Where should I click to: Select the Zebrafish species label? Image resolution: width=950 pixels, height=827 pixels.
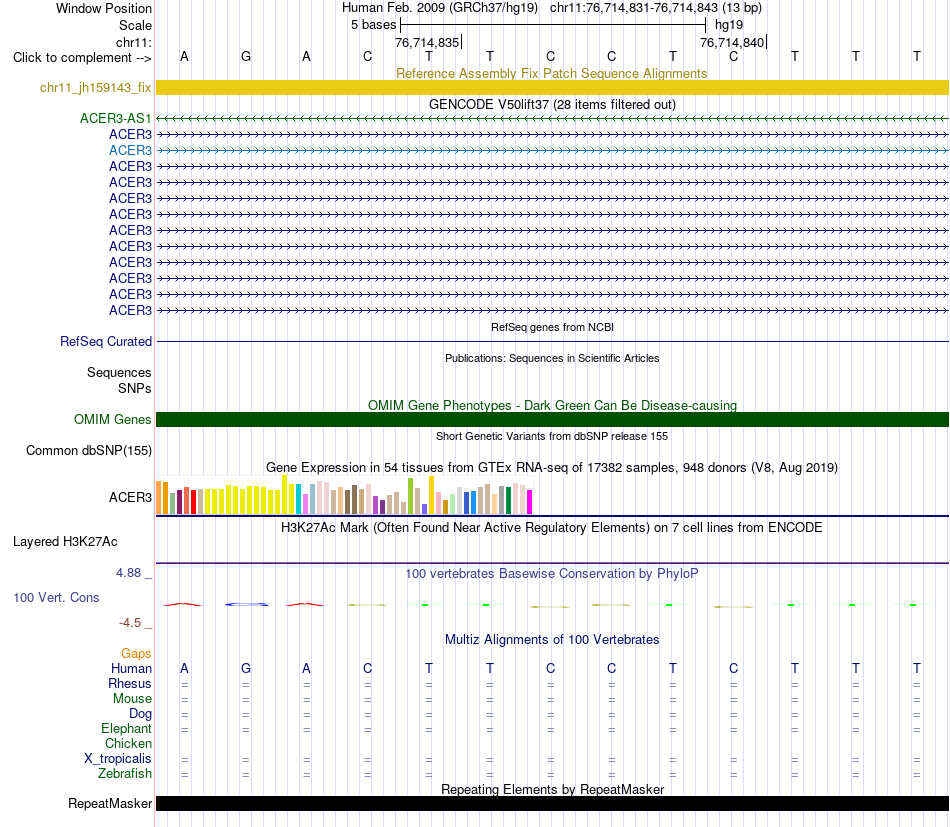(x=125, y=774)
